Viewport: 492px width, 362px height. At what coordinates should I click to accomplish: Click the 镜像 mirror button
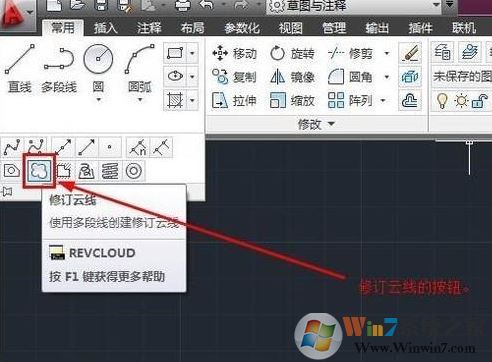292,77
